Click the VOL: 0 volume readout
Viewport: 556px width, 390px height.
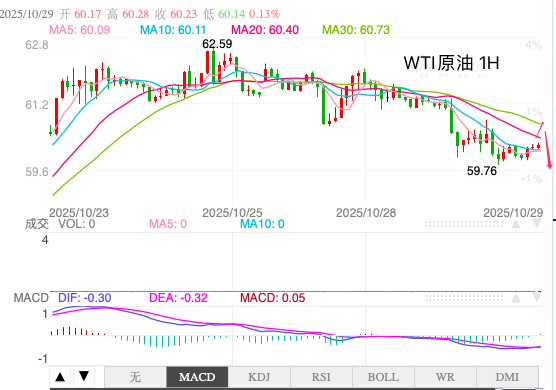tap(77, 224)
